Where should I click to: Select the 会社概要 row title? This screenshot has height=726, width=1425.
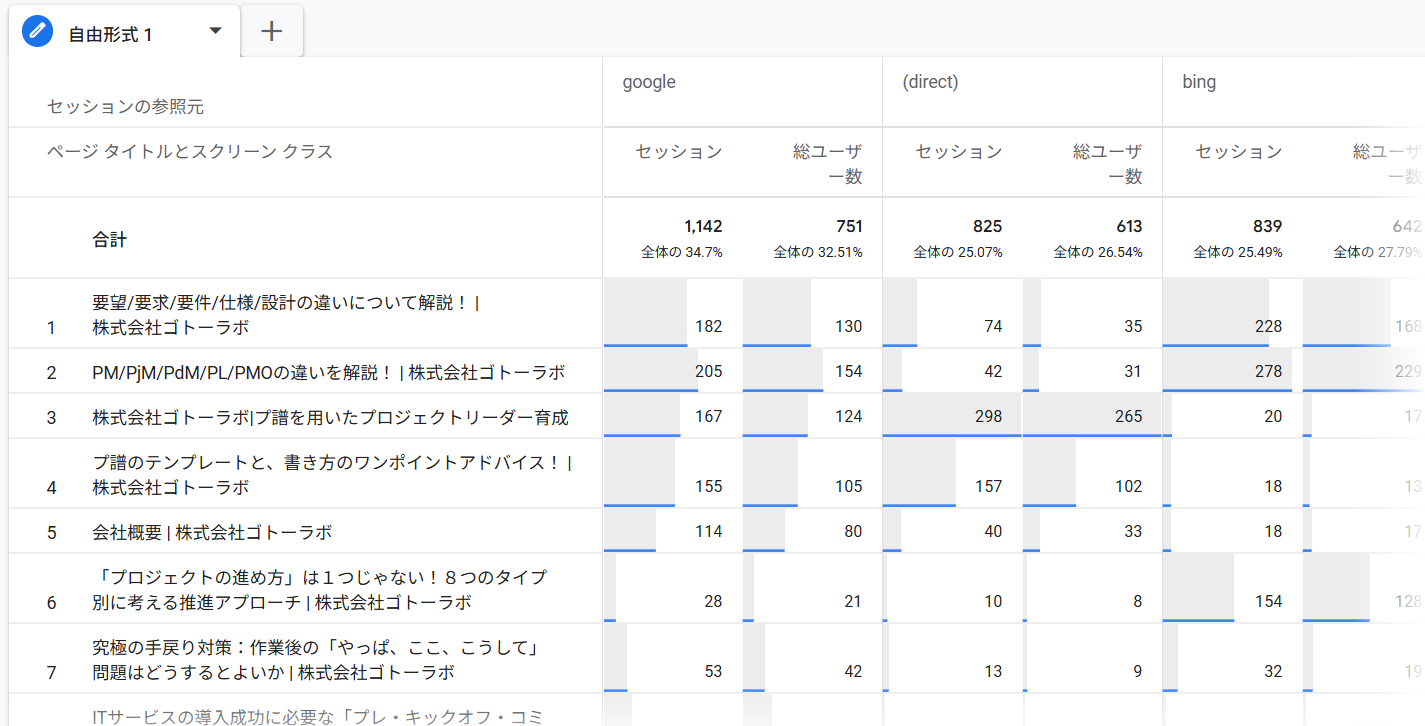pyautogui.click(x=212, y=532)
